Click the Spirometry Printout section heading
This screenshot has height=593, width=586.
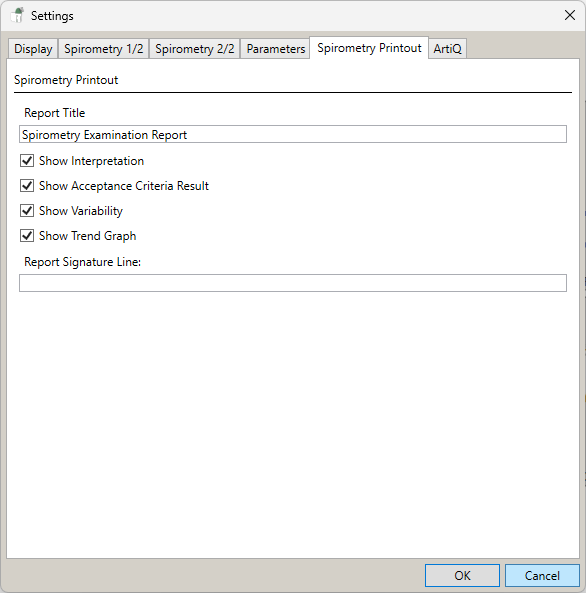coord(66,80)
